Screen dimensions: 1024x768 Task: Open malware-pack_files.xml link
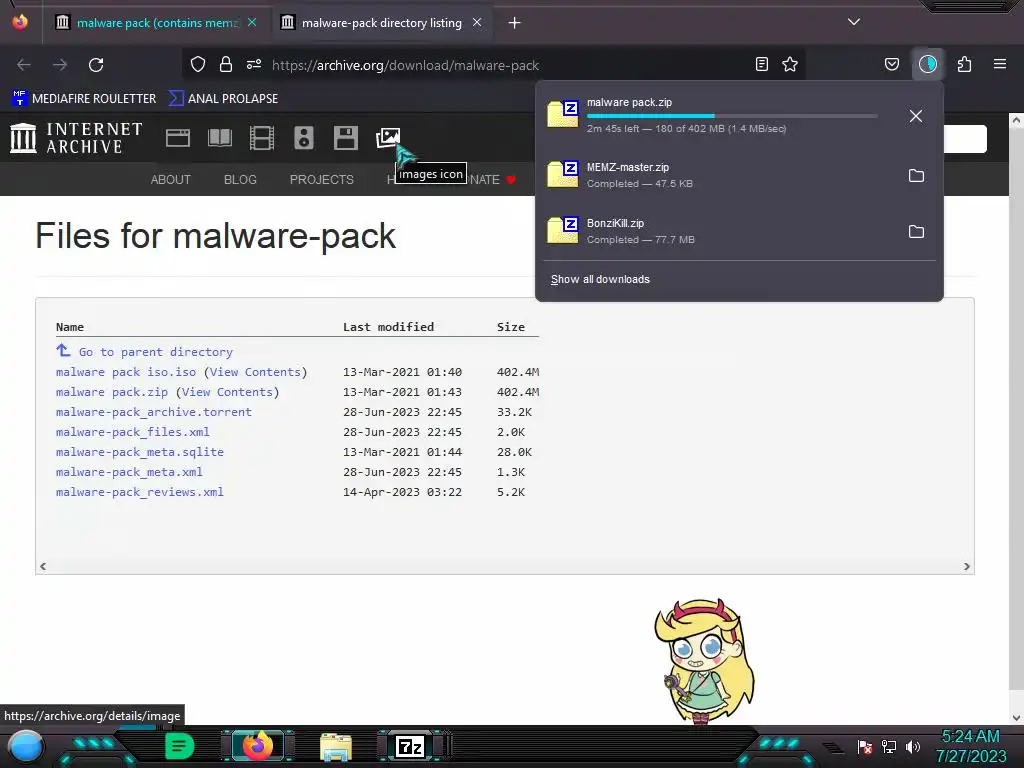[x=133, y=432]
